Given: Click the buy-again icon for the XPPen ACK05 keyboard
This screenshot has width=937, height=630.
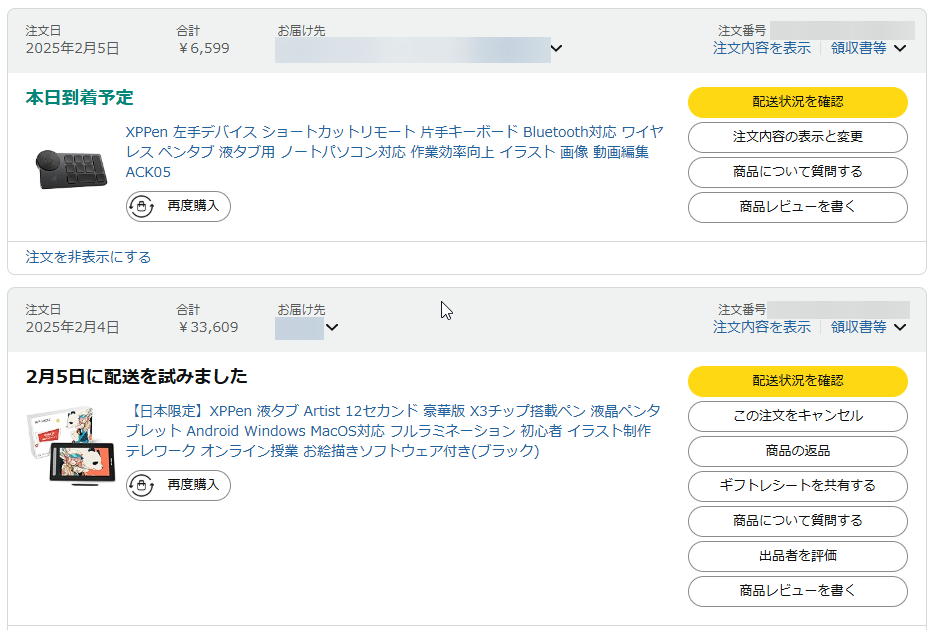Looking at the screenshot, I should click(x=141, y=207).
